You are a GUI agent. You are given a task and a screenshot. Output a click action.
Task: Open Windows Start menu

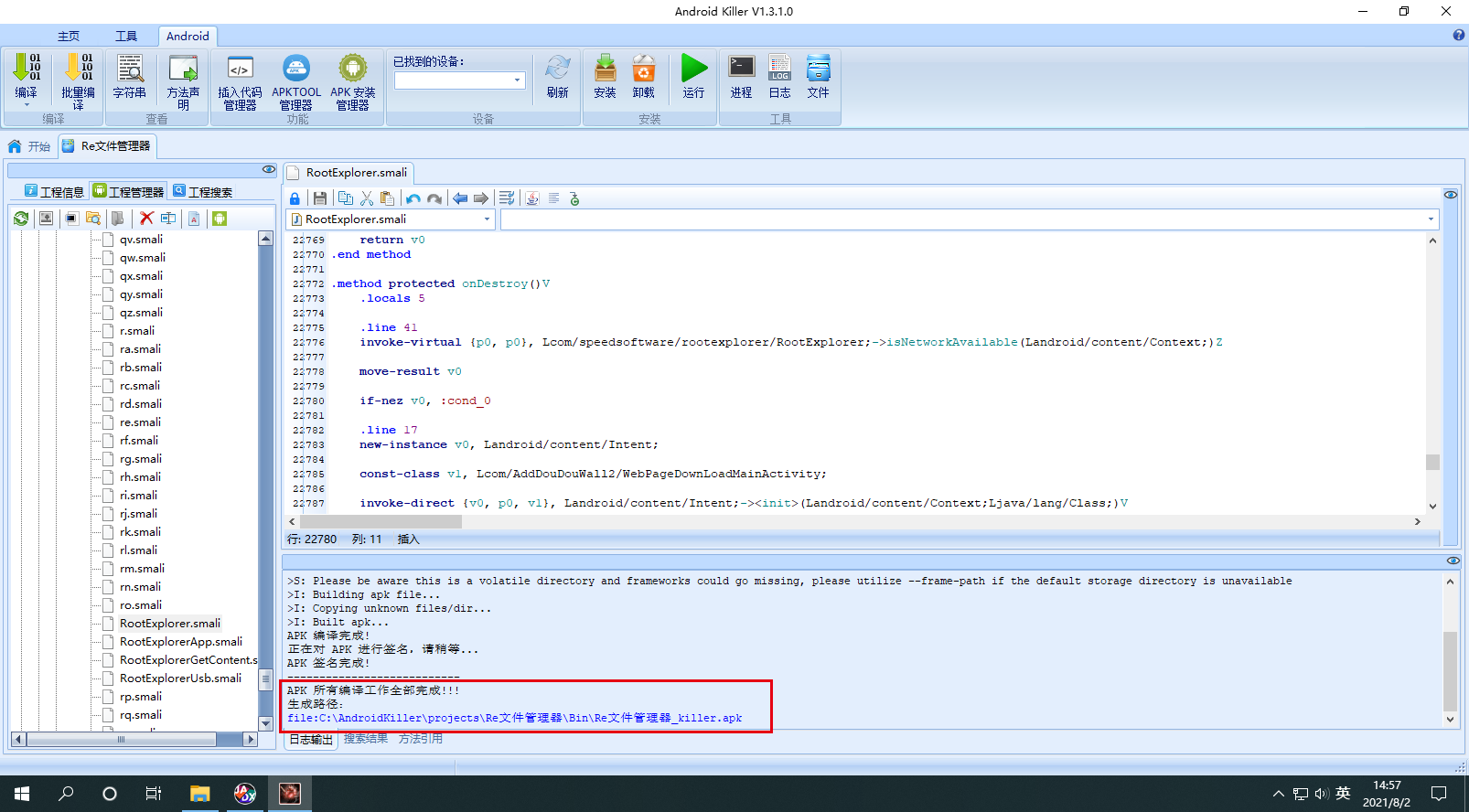[22, 794]
